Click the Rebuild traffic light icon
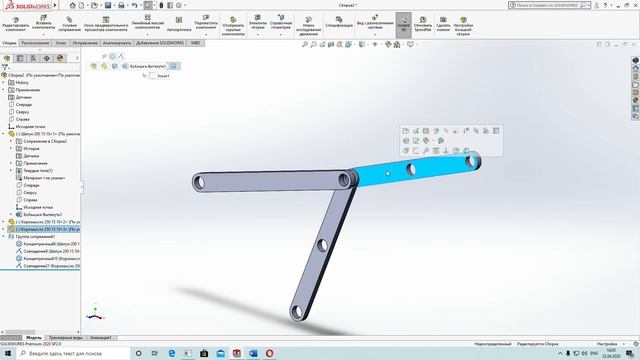The width and height of the screenshot is (640, 360). pyautogui.click(x=161, y=5)
